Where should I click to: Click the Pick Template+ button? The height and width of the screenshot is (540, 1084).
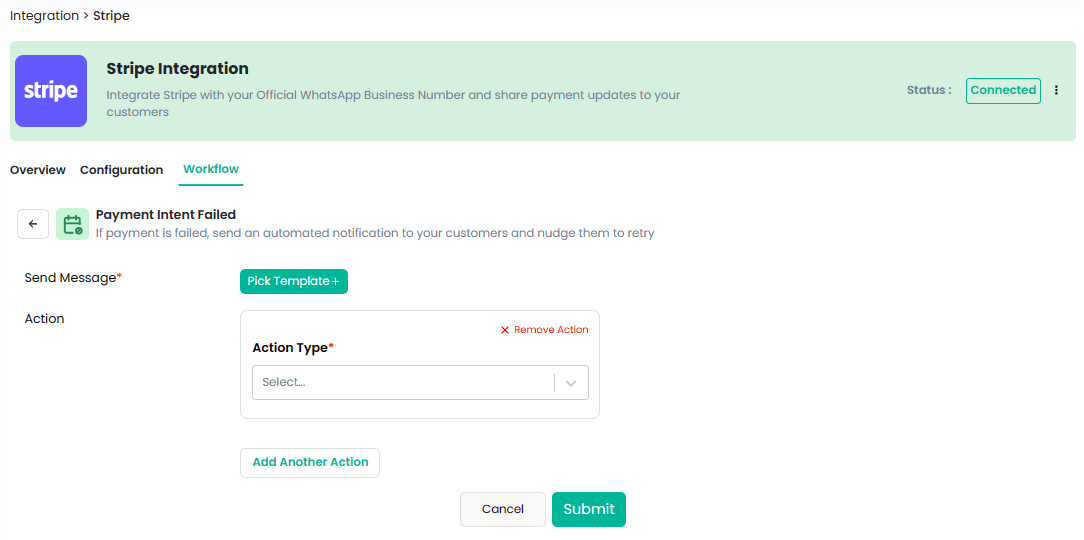click(293, 281)
